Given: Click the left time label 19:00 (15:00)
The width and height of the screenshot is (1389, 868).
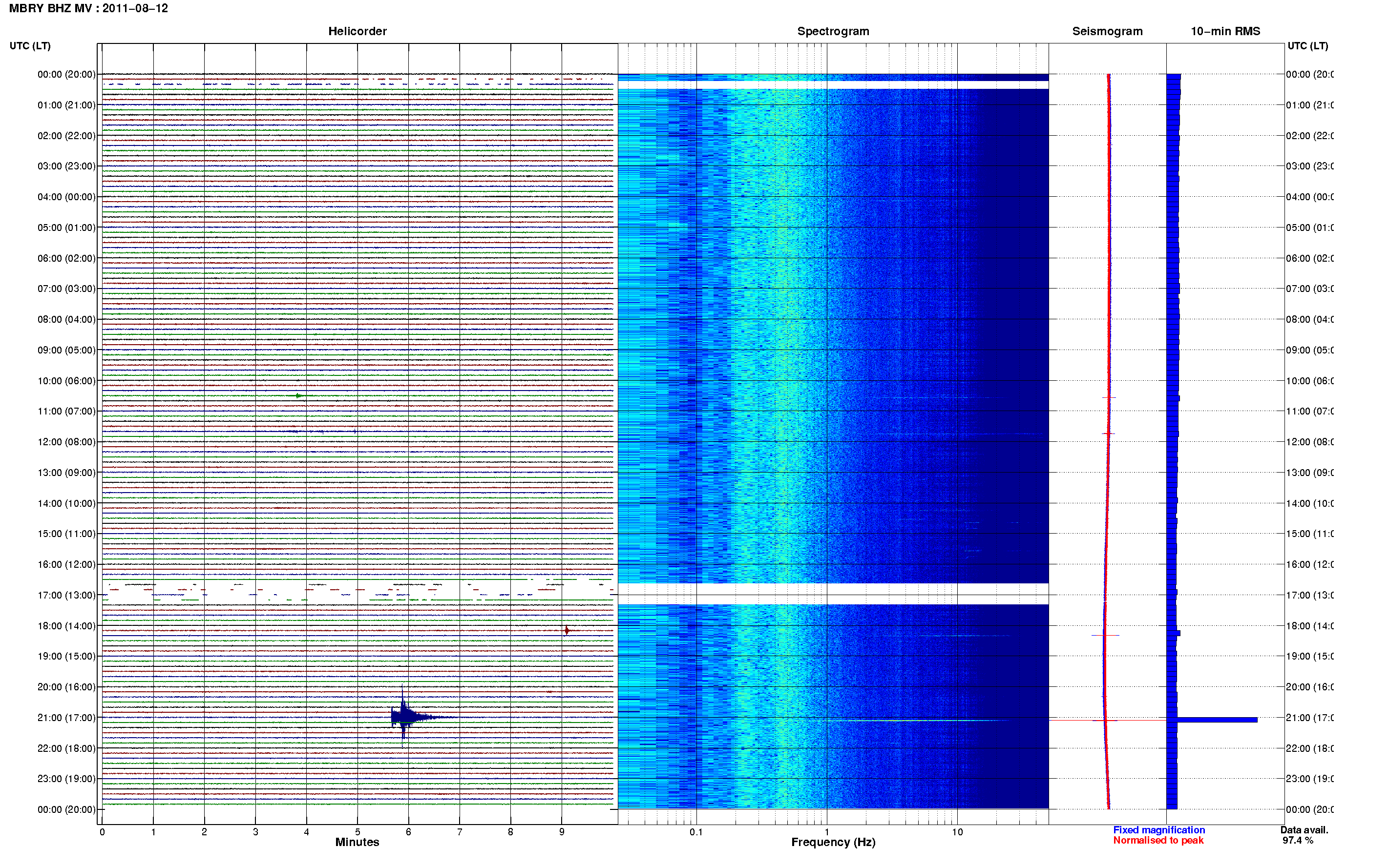Looking at the screenshot, I should (66, 656).
